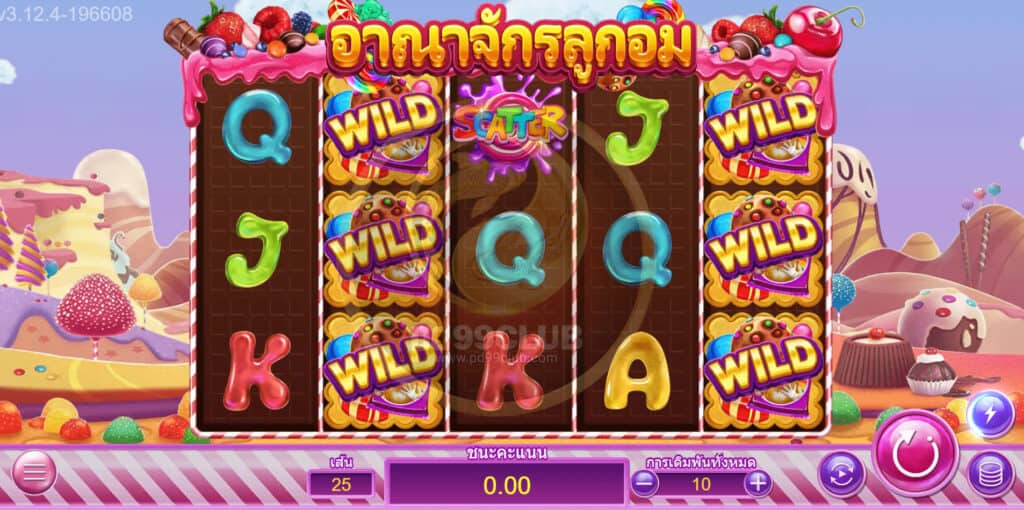Tap the Scatter symbol on middle reel
1024x510 pixels.
click(x=510, y=123)
